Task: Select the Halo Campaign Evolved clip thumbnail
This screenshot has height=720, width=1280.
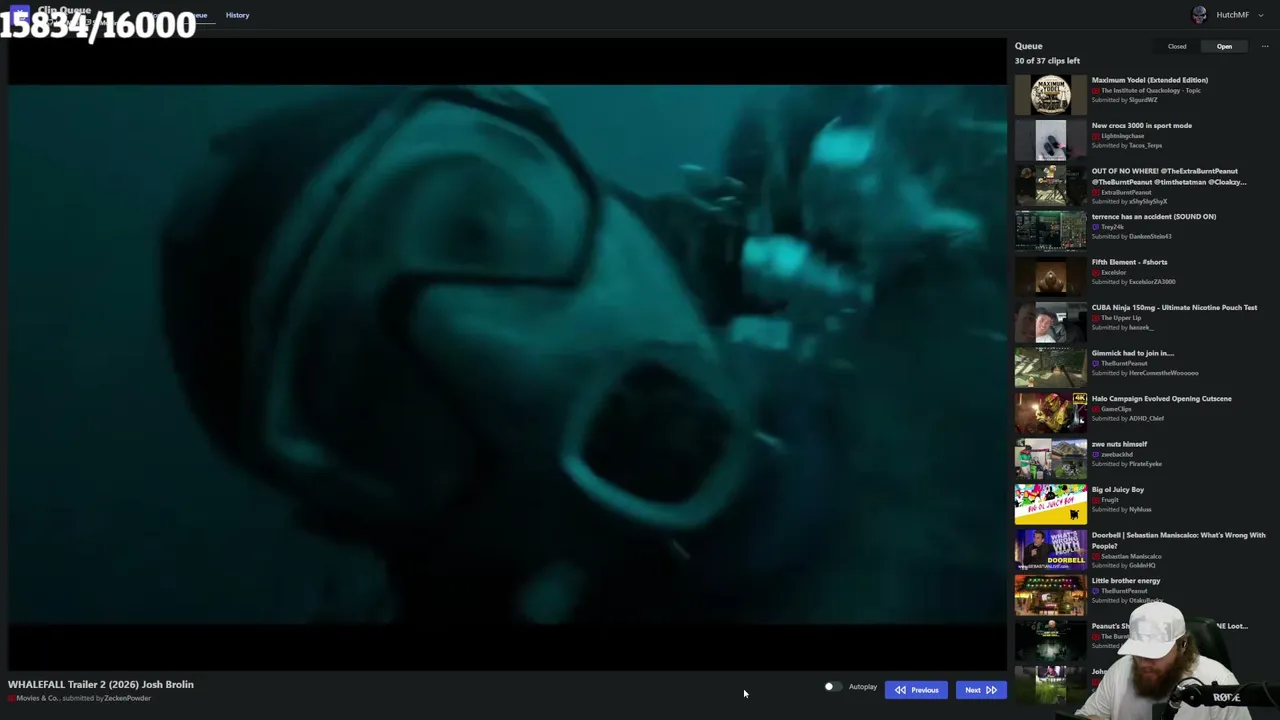Action: [1050, 414]
